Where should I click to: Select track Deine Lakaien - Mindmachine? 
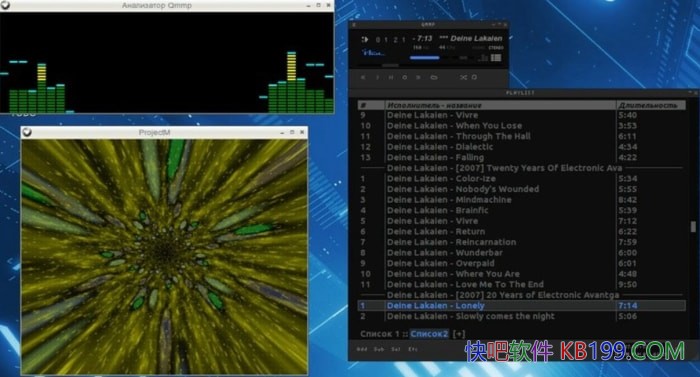point(521,200)
